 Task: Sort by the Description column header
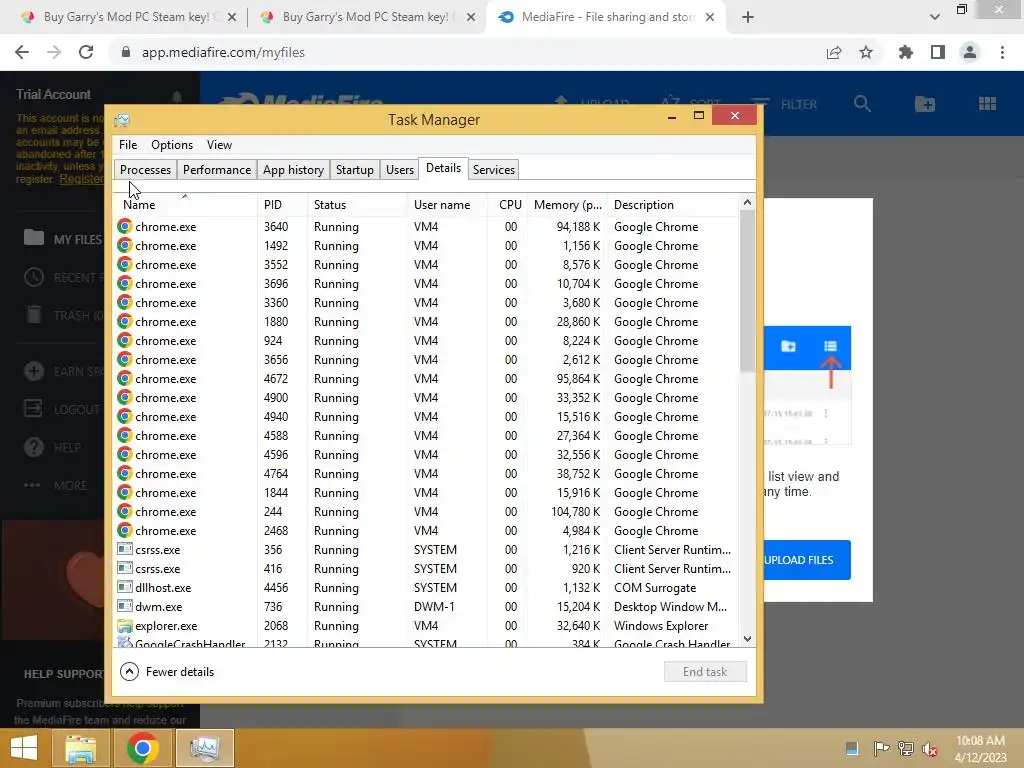pos(673,204)
